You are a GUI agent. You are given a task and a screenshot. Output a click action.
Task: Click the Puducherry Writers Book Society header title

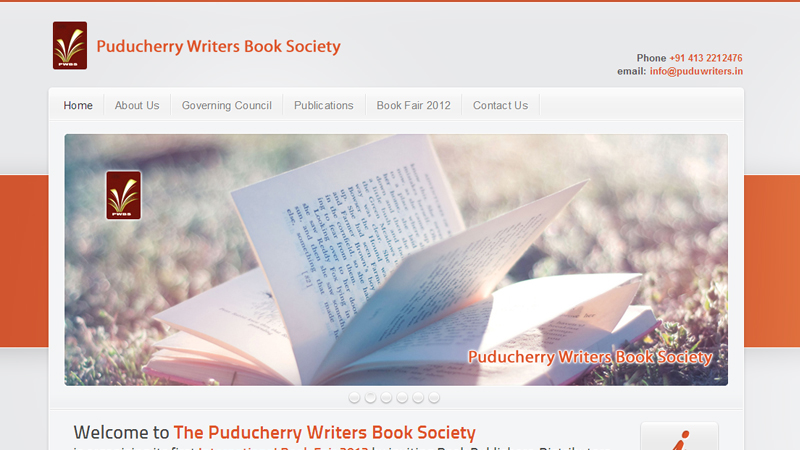click(218, 46)
